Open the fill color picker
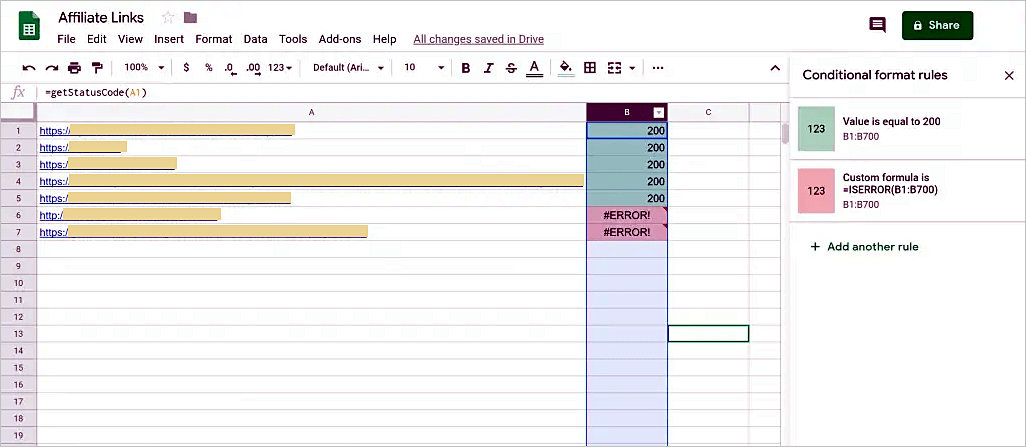The image size is (1026, 447). (x=565, y=68)
